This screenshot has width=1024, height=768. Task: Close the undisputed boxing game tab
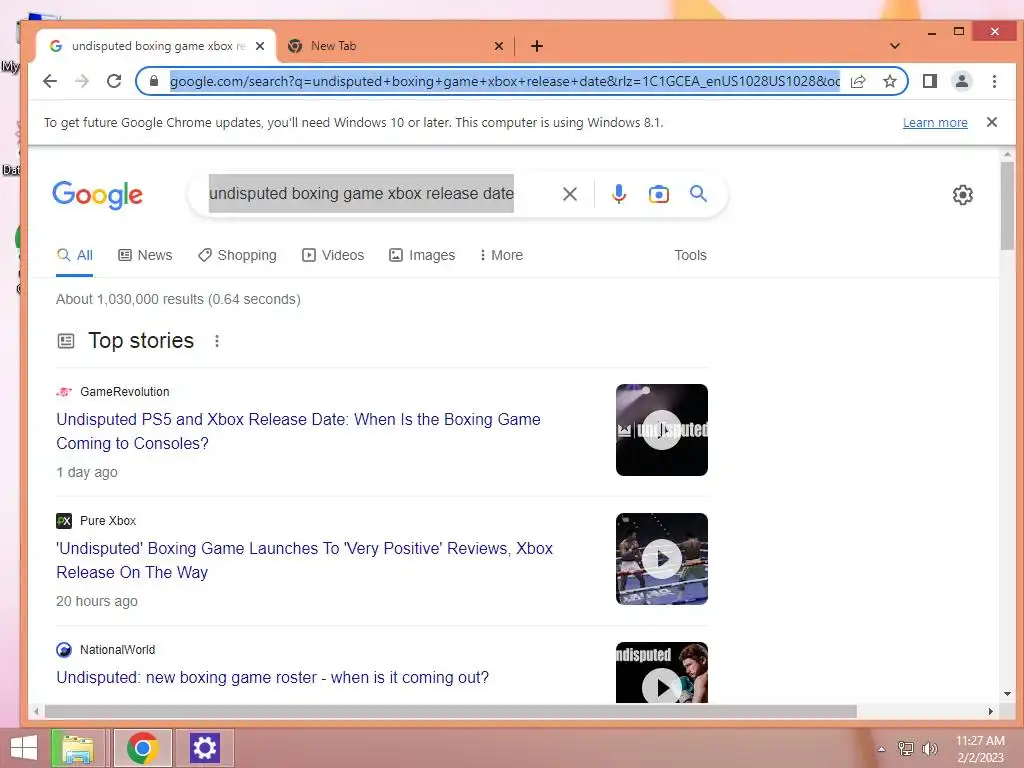(x=259, y=46)
